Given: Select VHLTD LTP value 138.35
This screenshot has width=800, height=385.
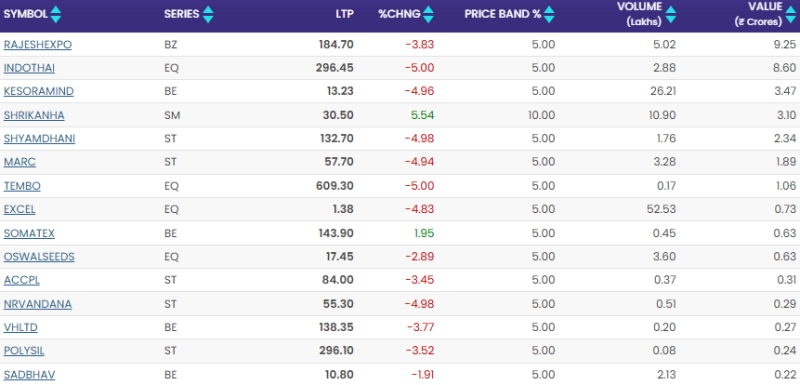Looking at the screenshot, I should pyautogui.click(x=336, y=327).
